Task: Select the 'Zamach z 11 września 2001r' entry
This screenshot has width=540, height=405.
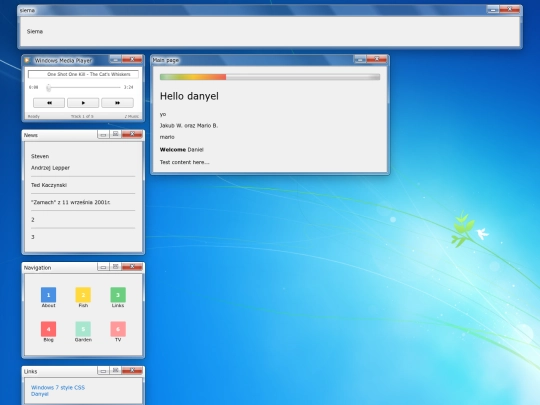Action: coord(71,202)
